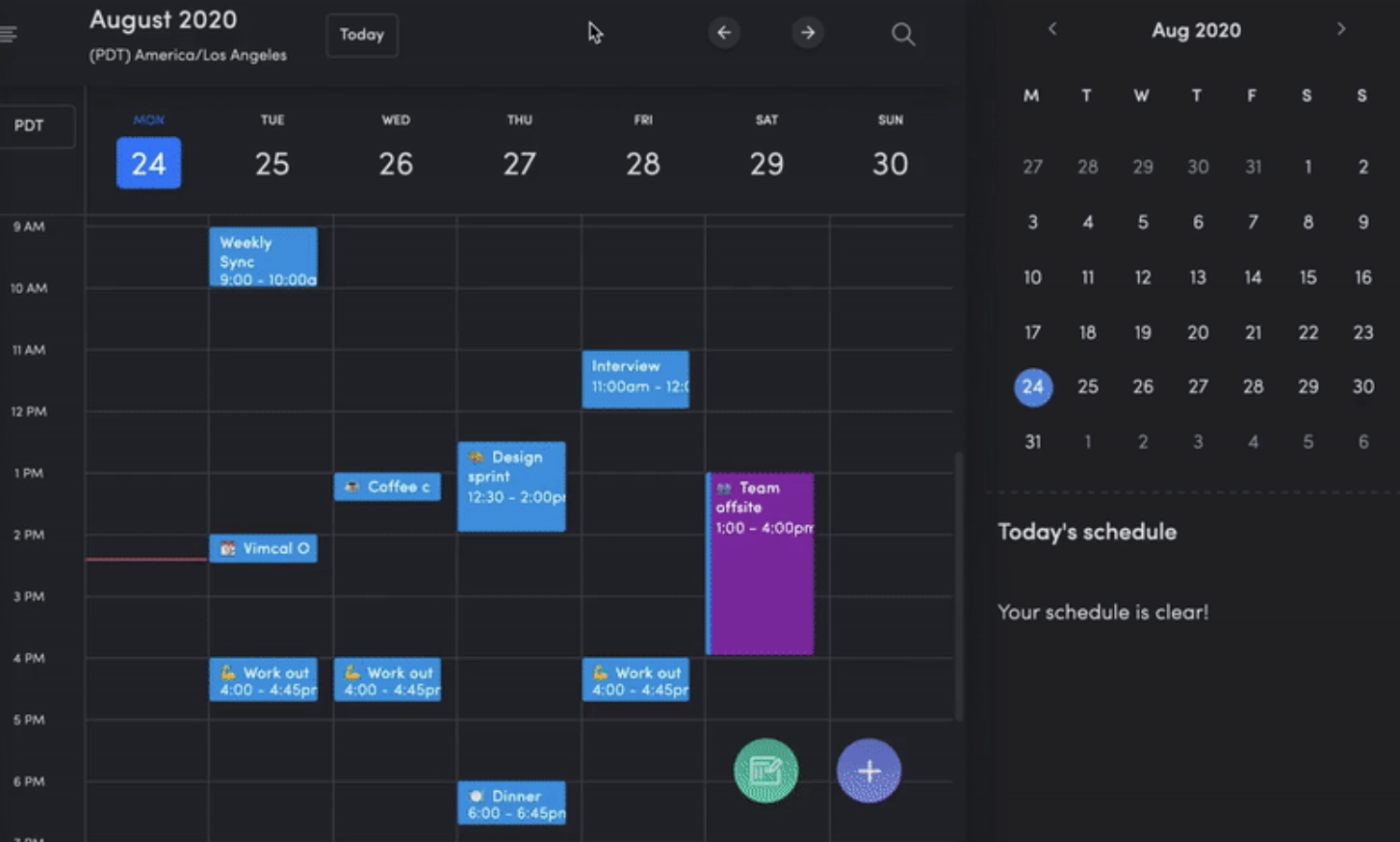The height and width of the screenshot is (842, 1400).
Task: Select date 13 in mini calendar
Action: coord(1198,277)
